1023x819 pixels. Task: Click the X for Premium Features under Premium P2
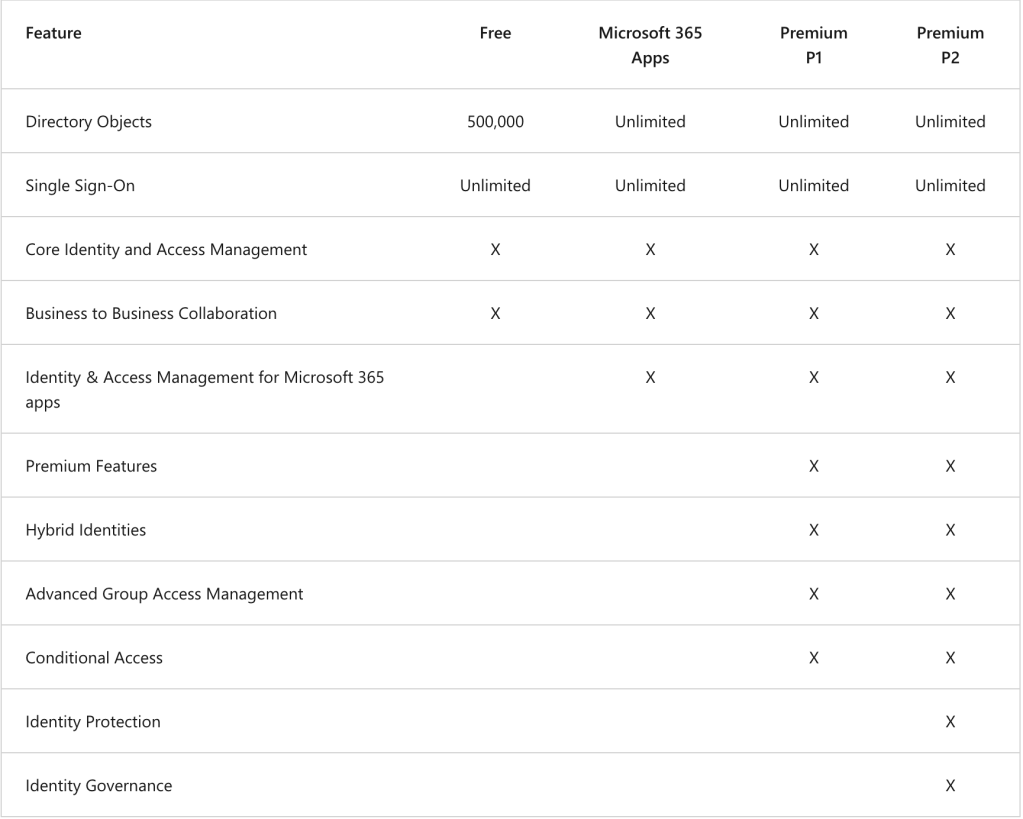coord(950,467)
